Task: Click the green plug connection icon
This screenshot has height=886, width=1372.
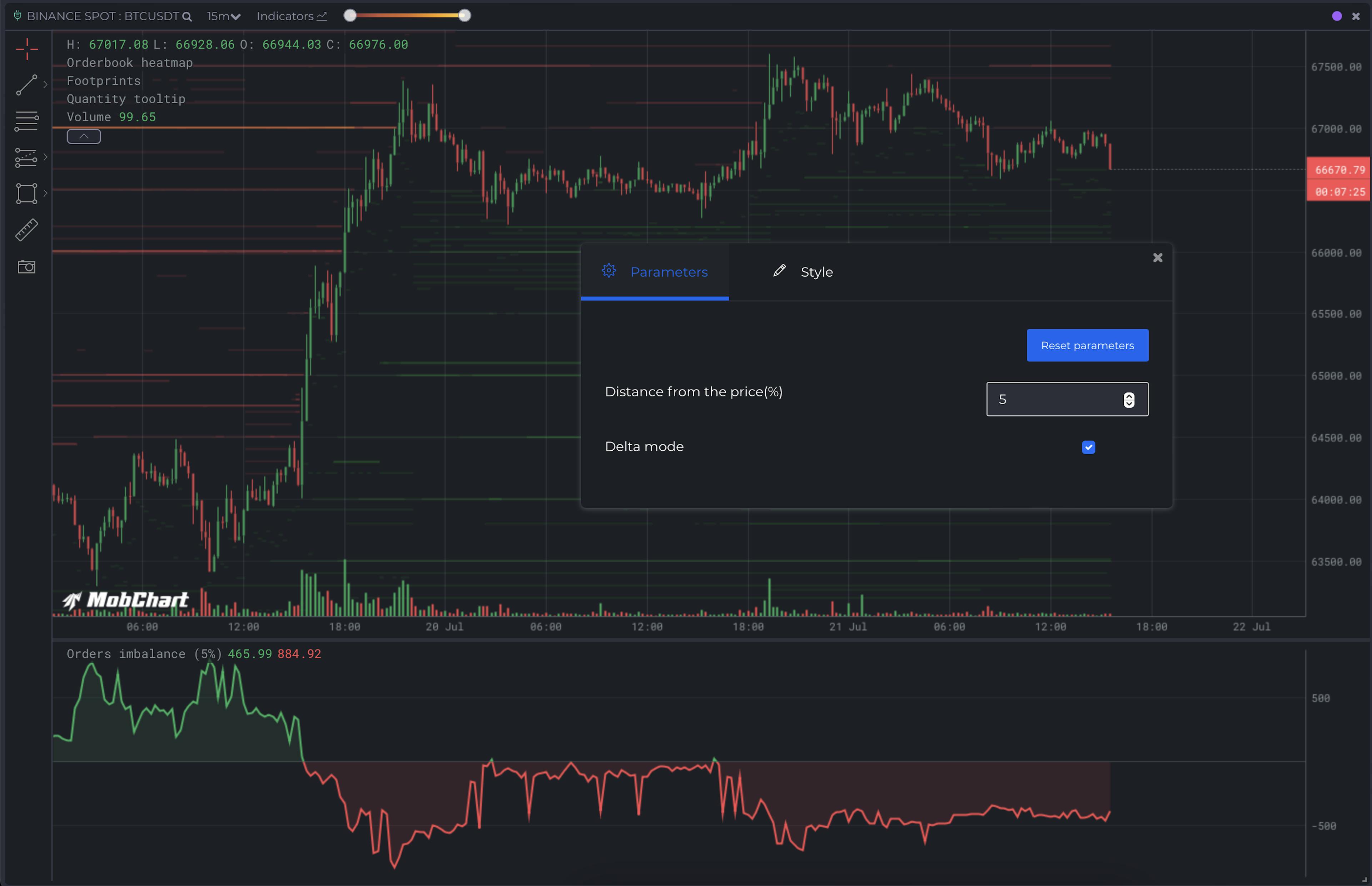Action: coord(17,15)
